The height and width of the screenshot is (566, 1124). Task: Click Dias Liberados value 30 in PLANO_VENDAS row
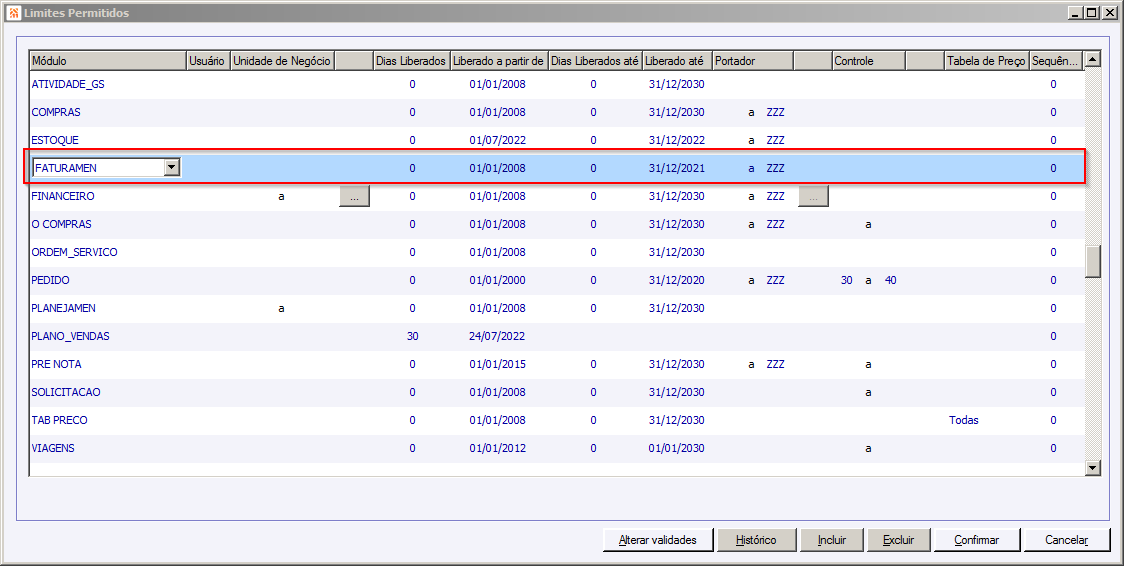(x=412, y=336)
